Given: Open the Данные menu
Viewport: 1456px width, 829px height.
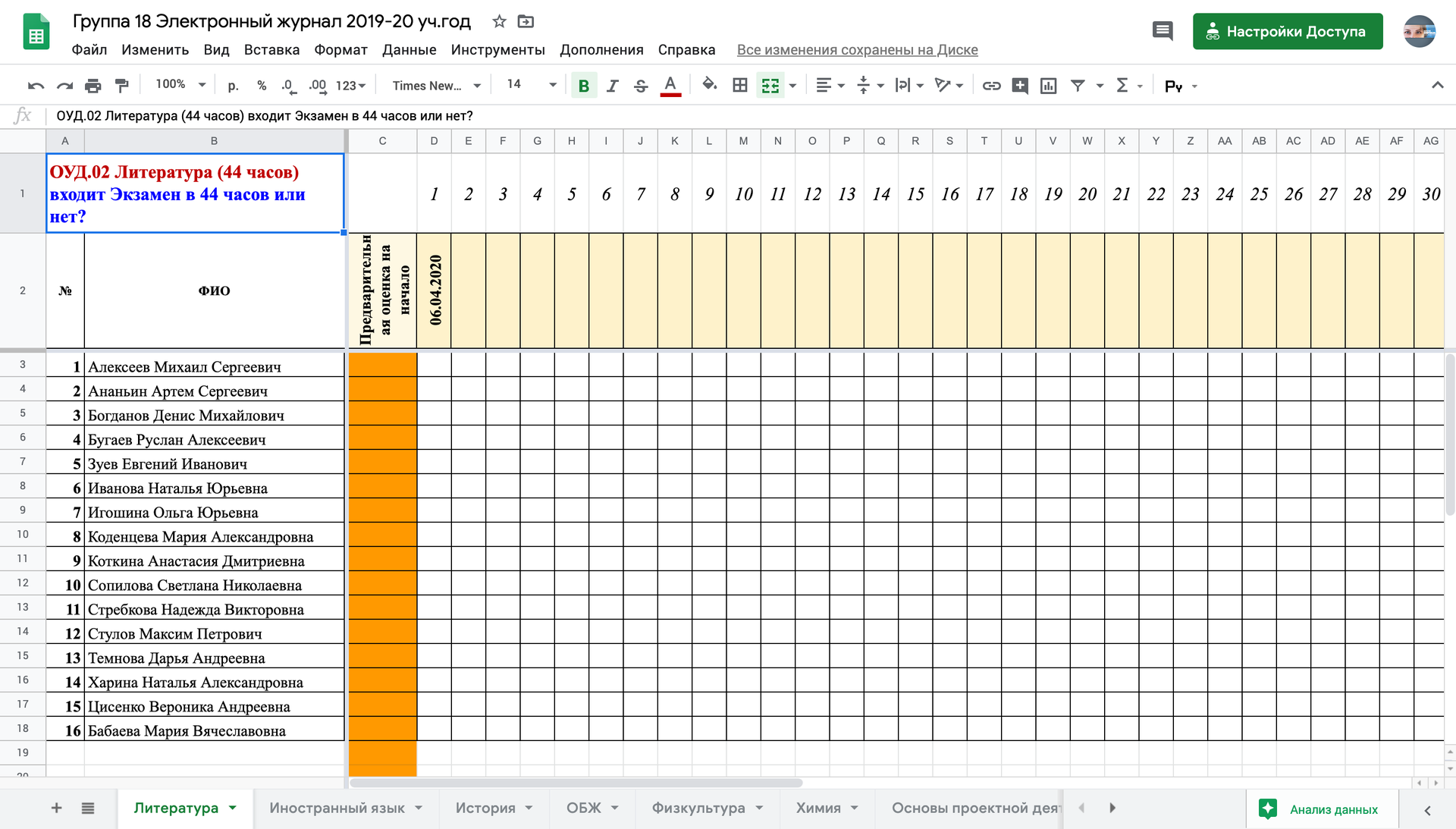Looking at the screenshot, I should click(x=409, y=50).
